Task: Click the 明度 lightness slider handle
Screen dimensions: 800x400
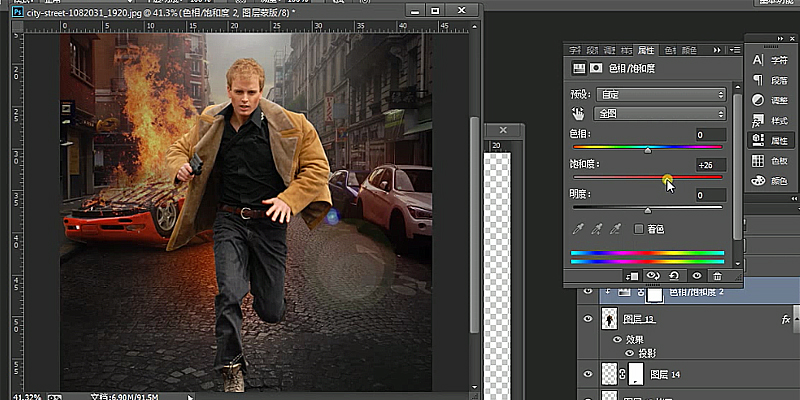Action: click(648, 210)
